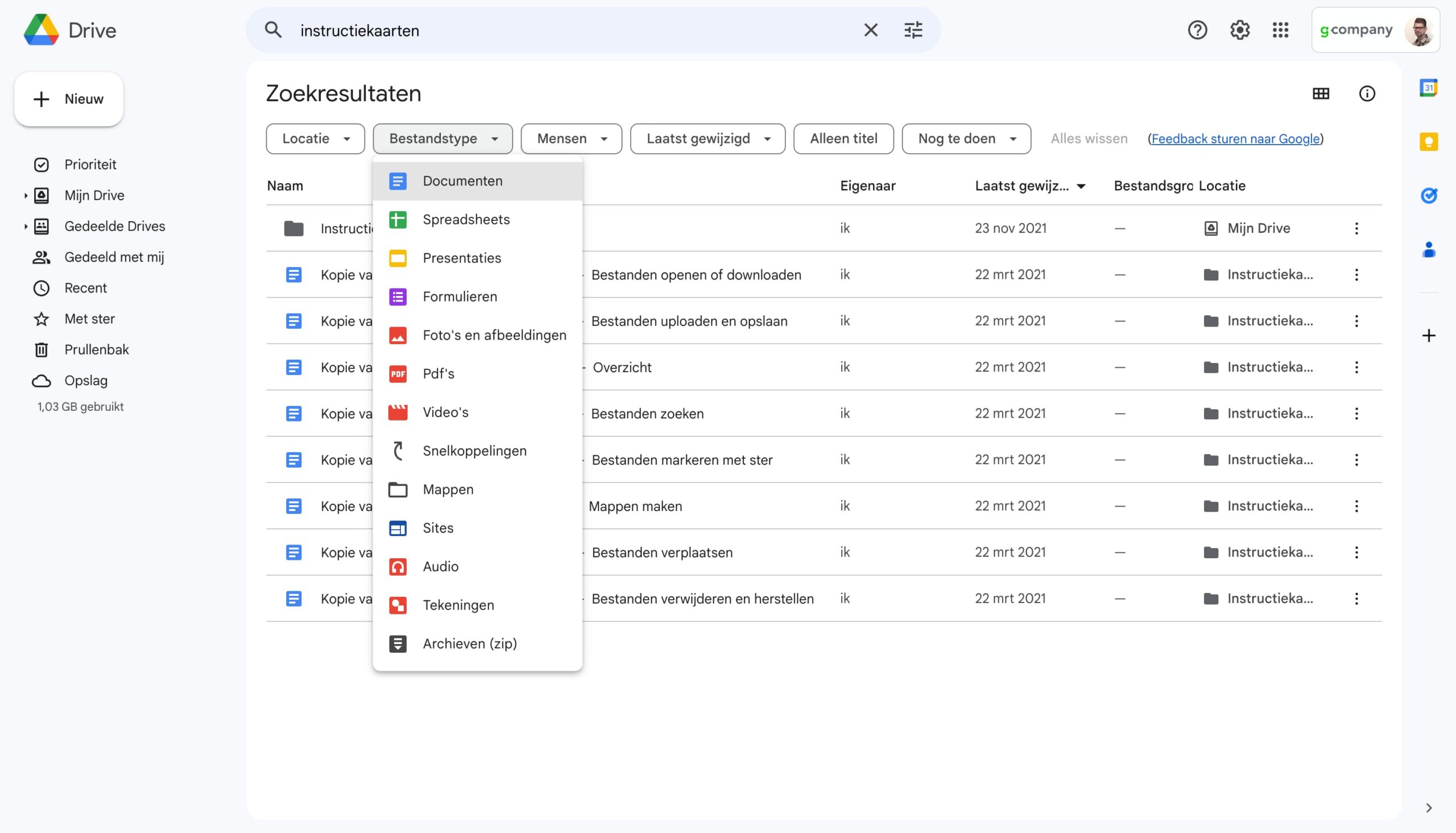Choose Sites file type
Viewport: 1456px width, 833px height.
point(478,528)
